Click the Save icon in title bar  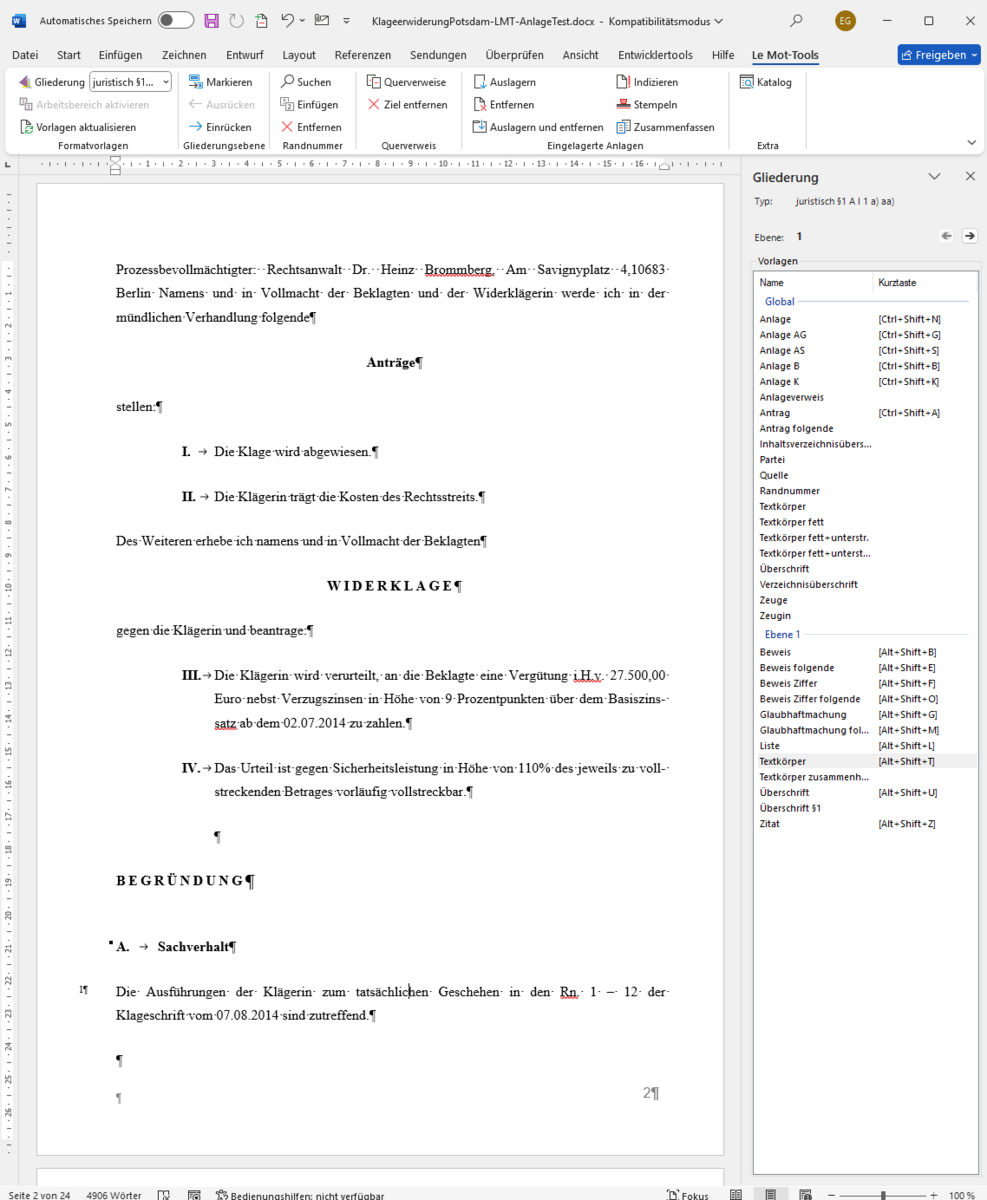[211, 20]
